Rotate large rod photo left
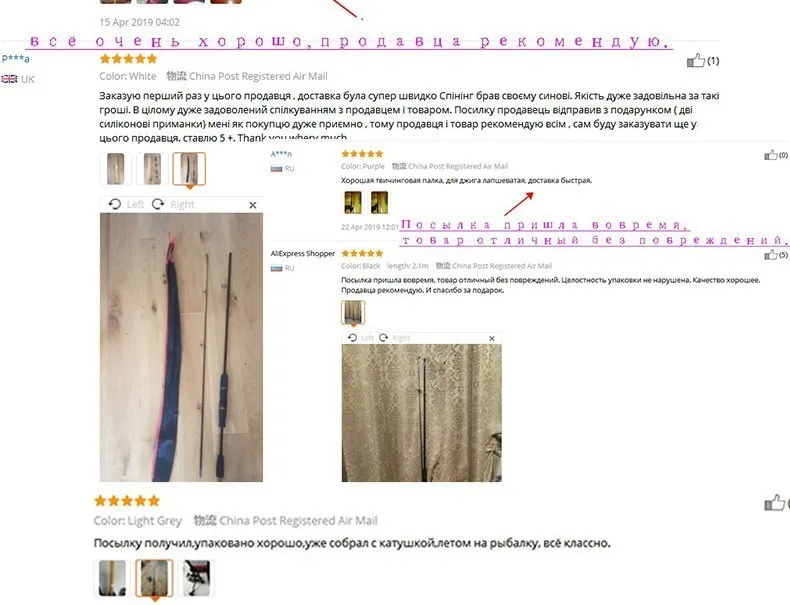790x605 pixels. [x=126, y=204]
